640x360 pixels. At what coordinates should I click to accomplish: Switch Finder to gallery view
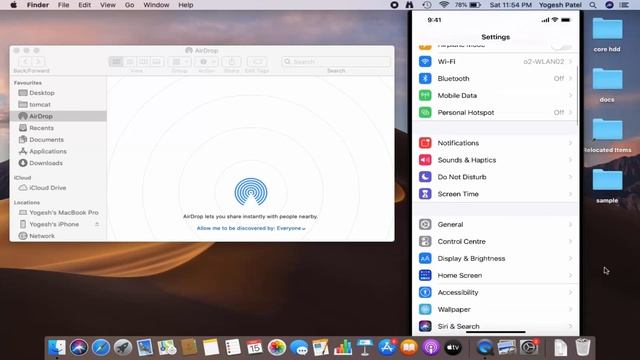coord(157,62)
